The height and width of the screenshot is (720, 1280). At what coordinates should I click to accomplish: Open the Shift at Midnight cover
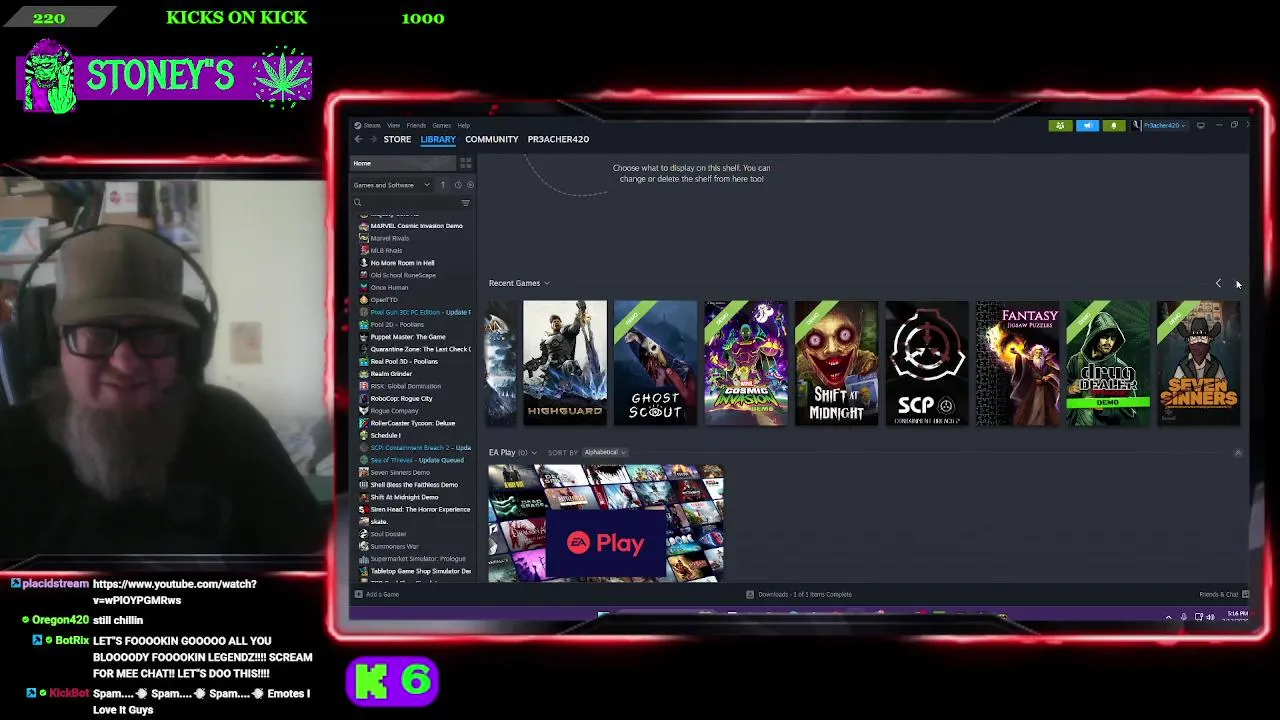coord(836,363)
